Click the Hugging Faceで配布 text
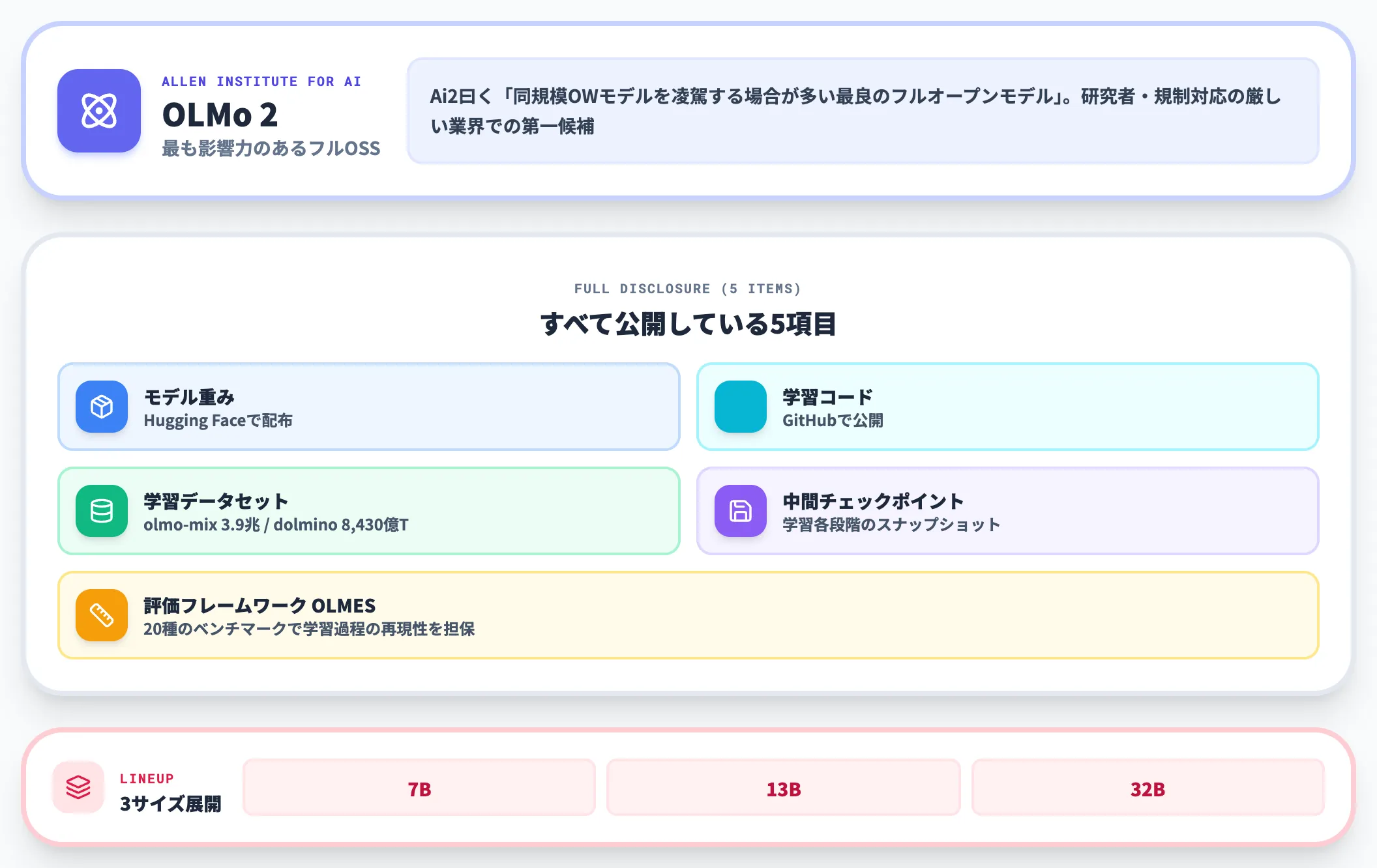 pyautogui.click(x=218, y=421)
